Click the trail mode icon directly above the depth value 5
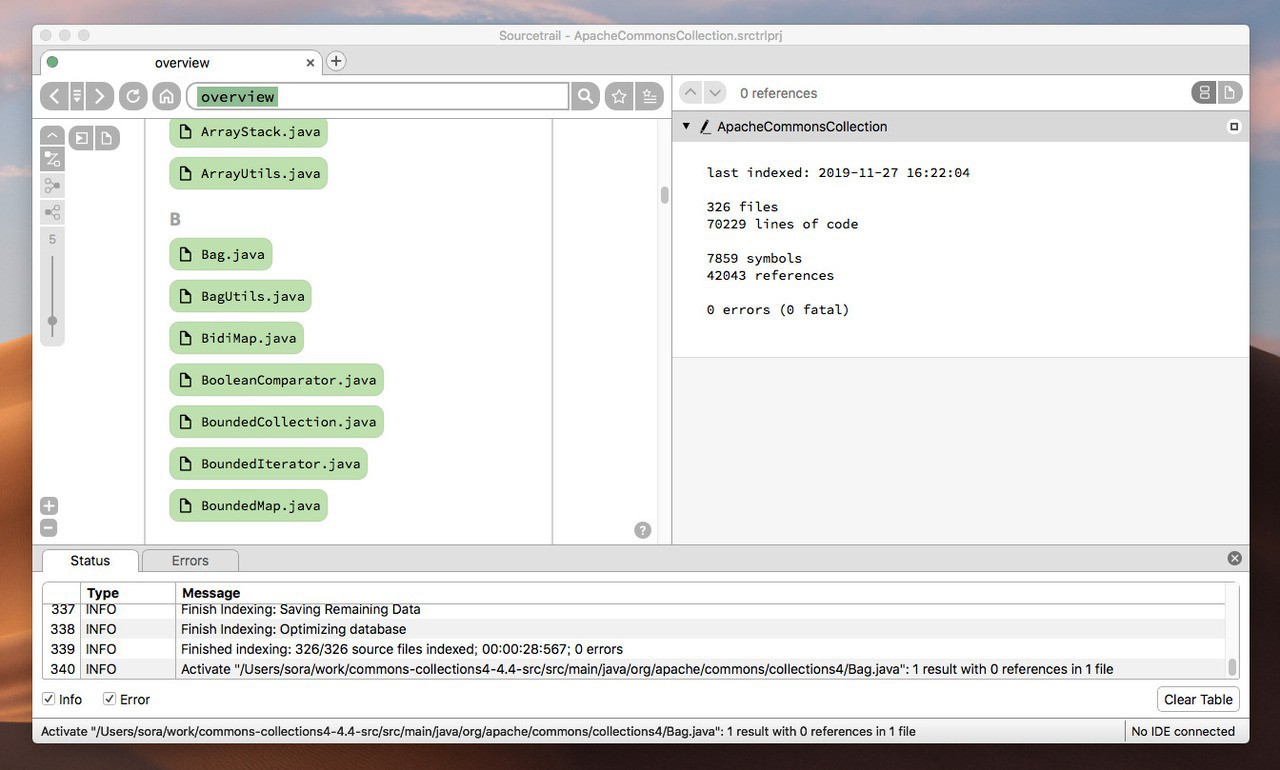The image size is (1280, 770). click(x=52, y=212)
